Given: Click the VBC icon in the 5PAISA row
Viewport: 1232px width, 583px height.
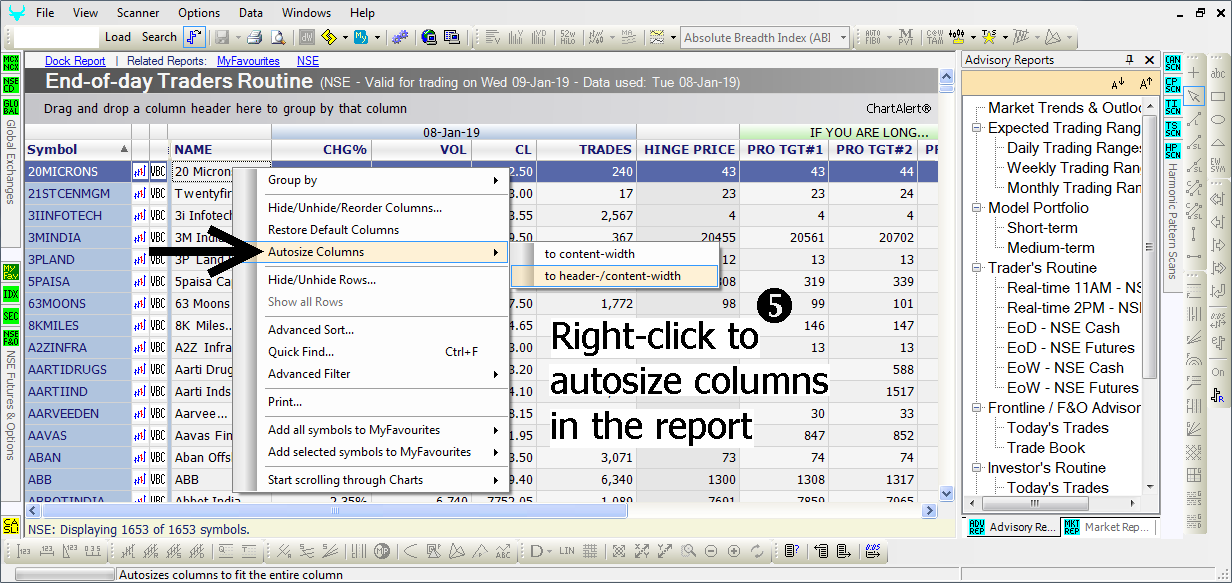Looking at the screenshot, I should 158,282.
